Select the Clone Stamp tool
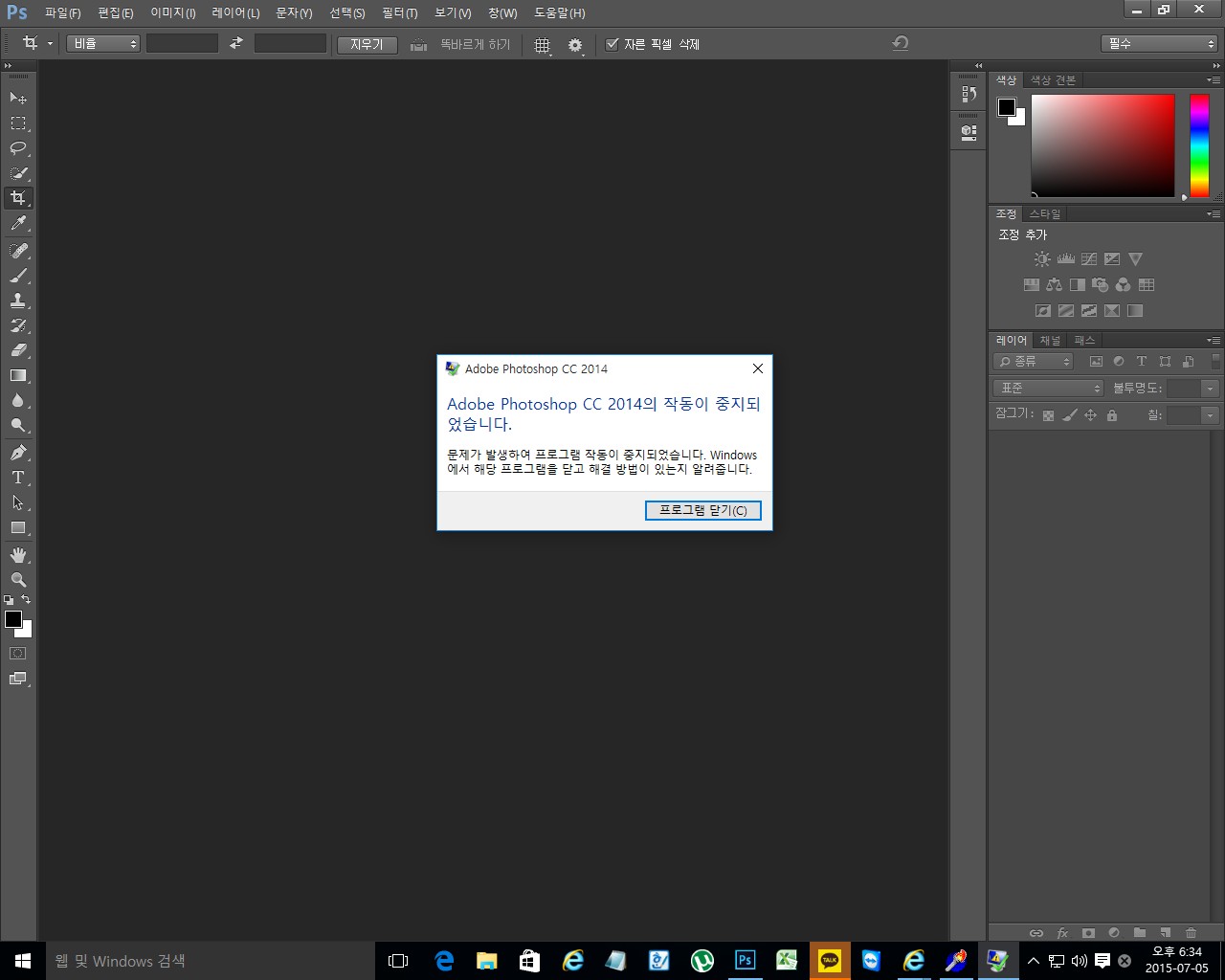 pos(18,301)
